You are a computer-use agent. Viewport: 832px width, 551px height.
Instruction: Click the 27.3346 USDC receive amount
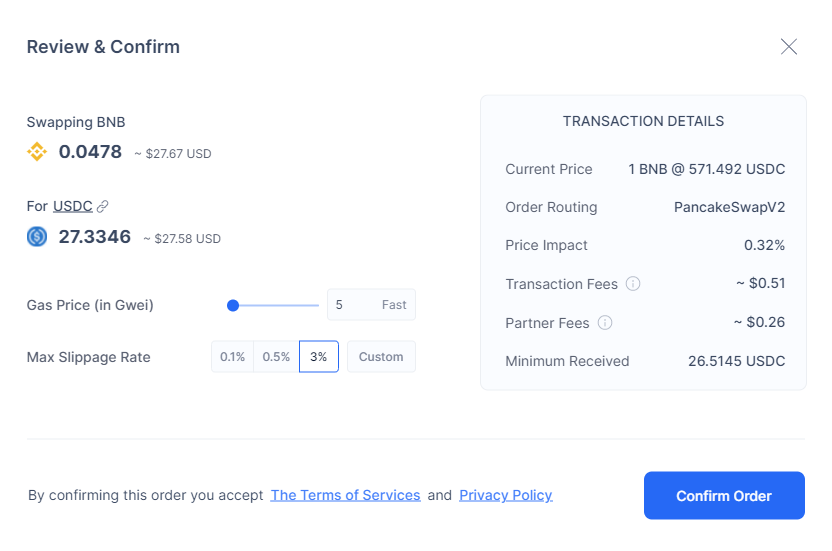95,237
